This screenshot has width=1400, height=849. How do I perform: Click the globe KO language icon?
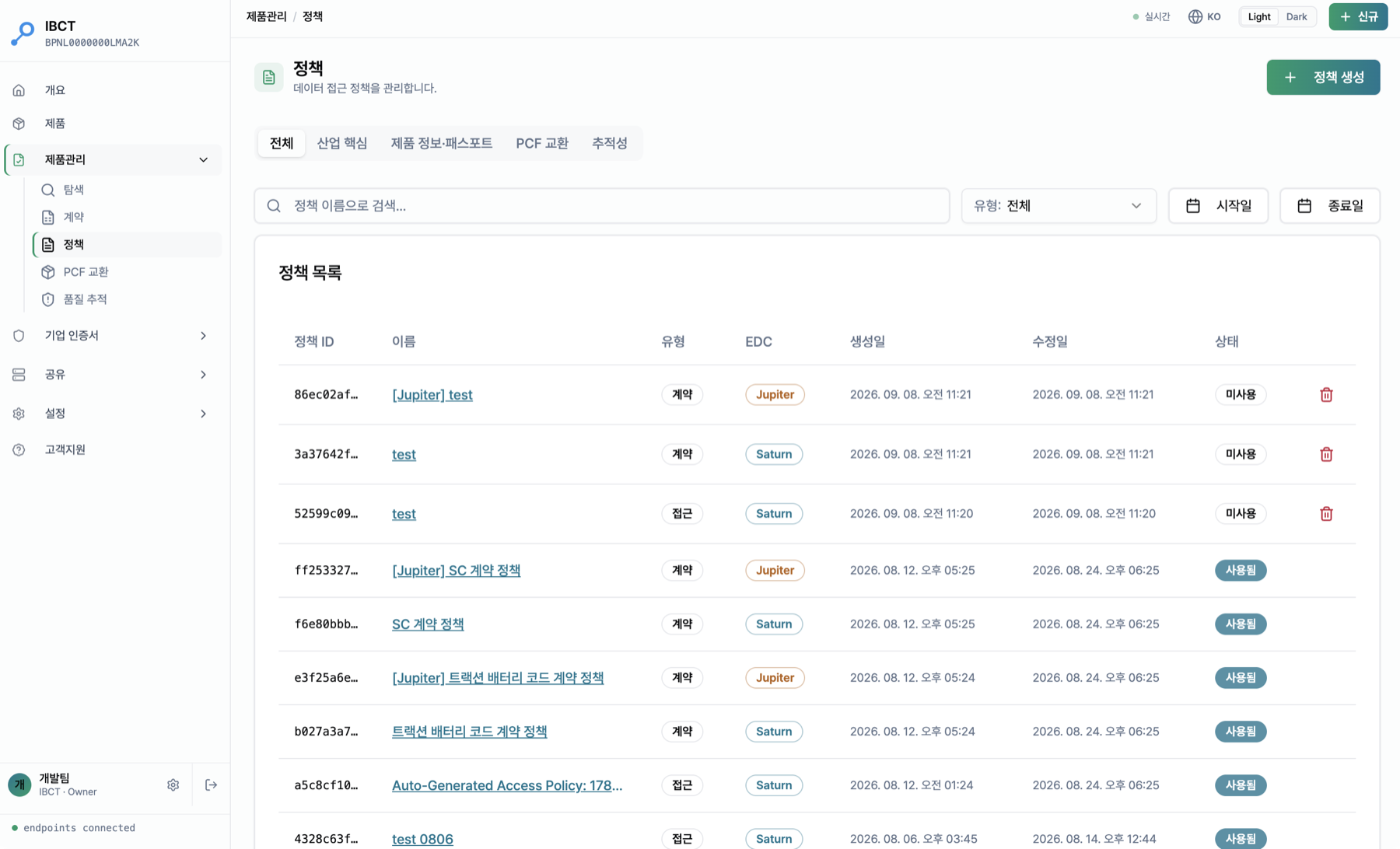click(x=1195, y=16)
